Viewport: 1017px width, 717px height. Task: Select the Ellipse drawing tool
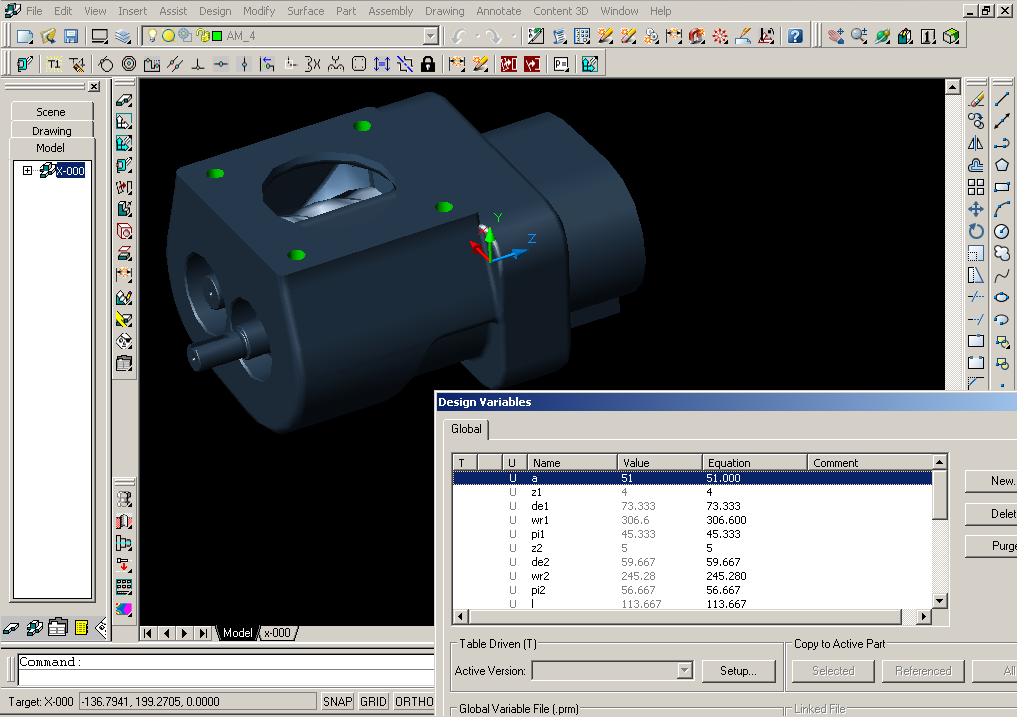click(x=1002, y=297)
